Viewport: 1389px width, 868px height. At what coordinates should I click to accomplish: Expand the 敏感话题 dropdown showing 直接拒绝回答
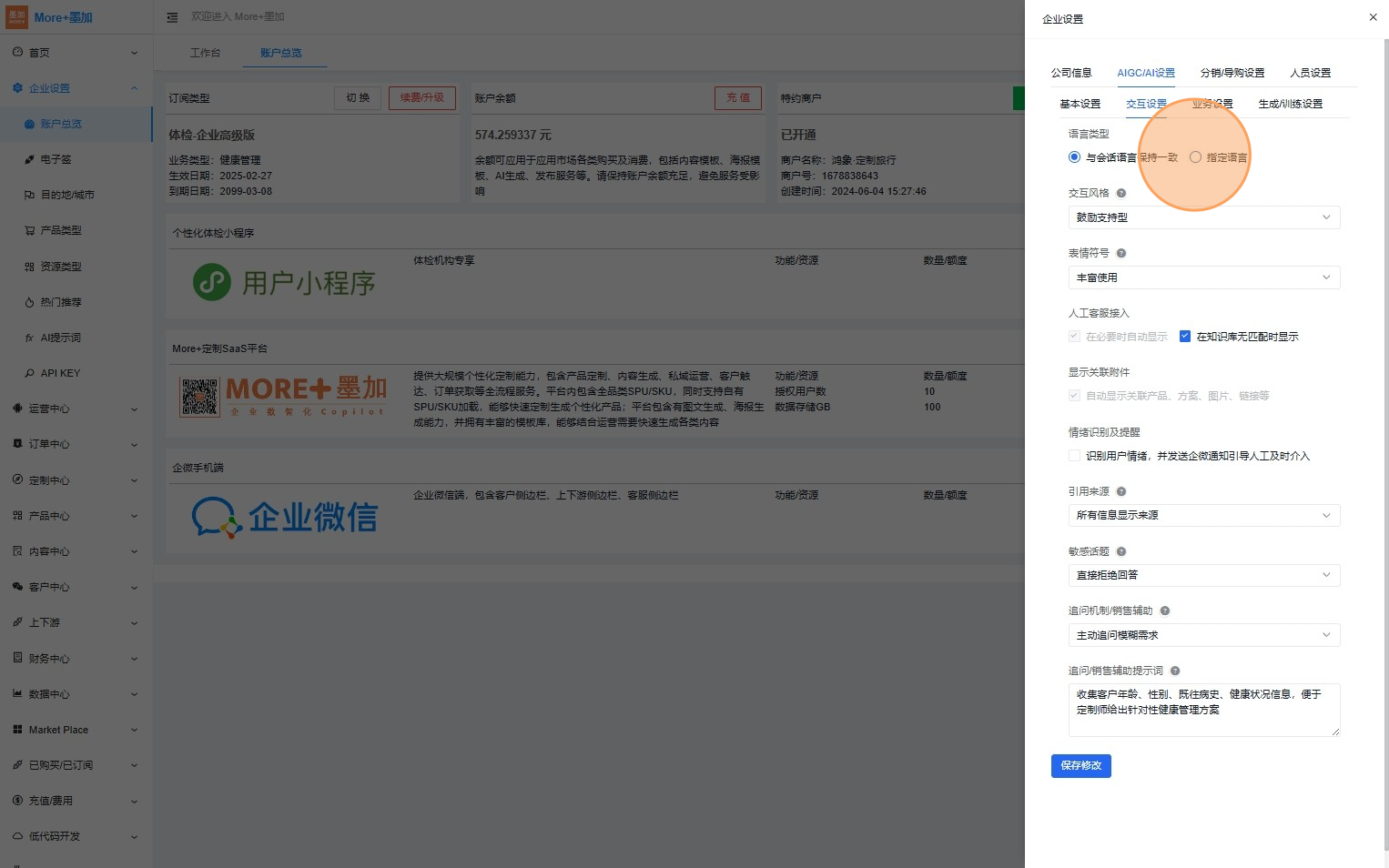(x=1203, y=575)
